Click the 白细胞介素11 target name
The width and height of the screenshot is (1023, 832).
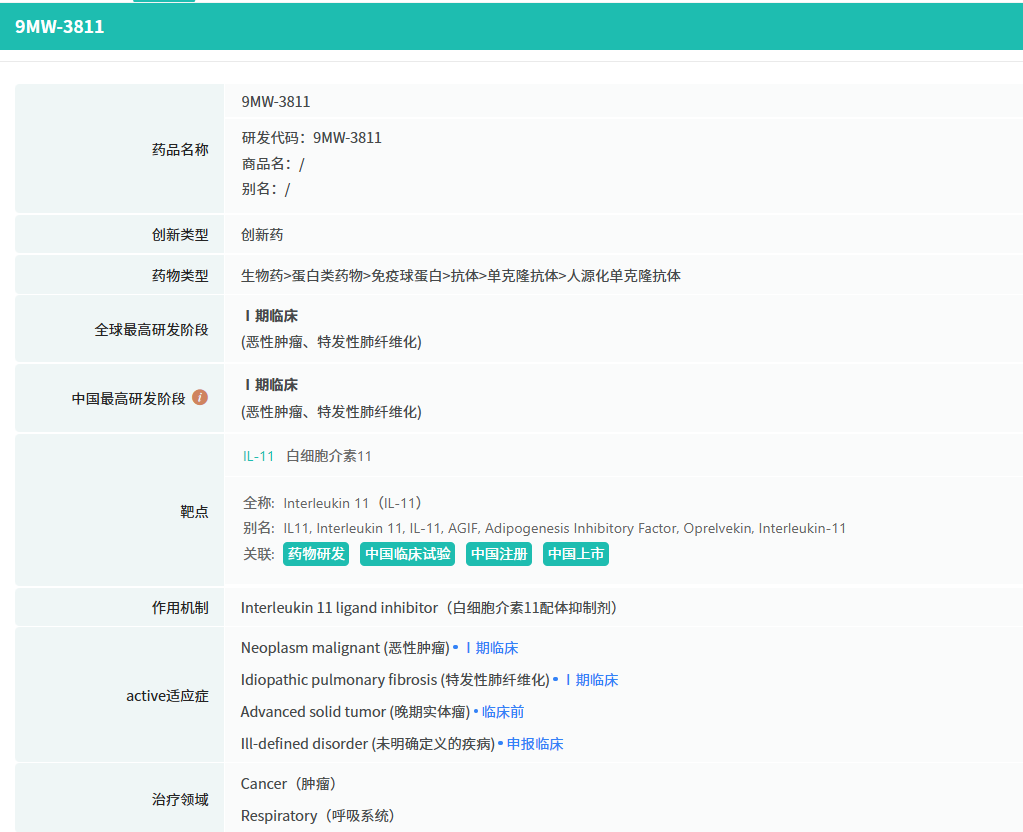click(329, 456)
